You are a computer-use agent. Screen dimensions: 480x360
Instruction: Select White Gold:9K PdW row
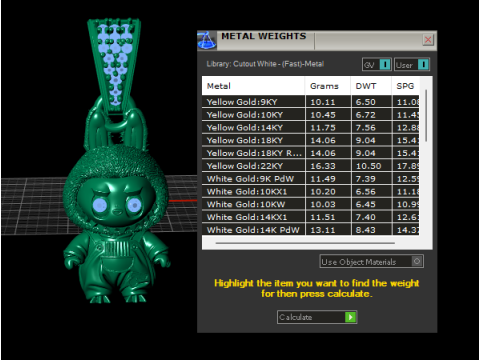(x=311, y=179)
